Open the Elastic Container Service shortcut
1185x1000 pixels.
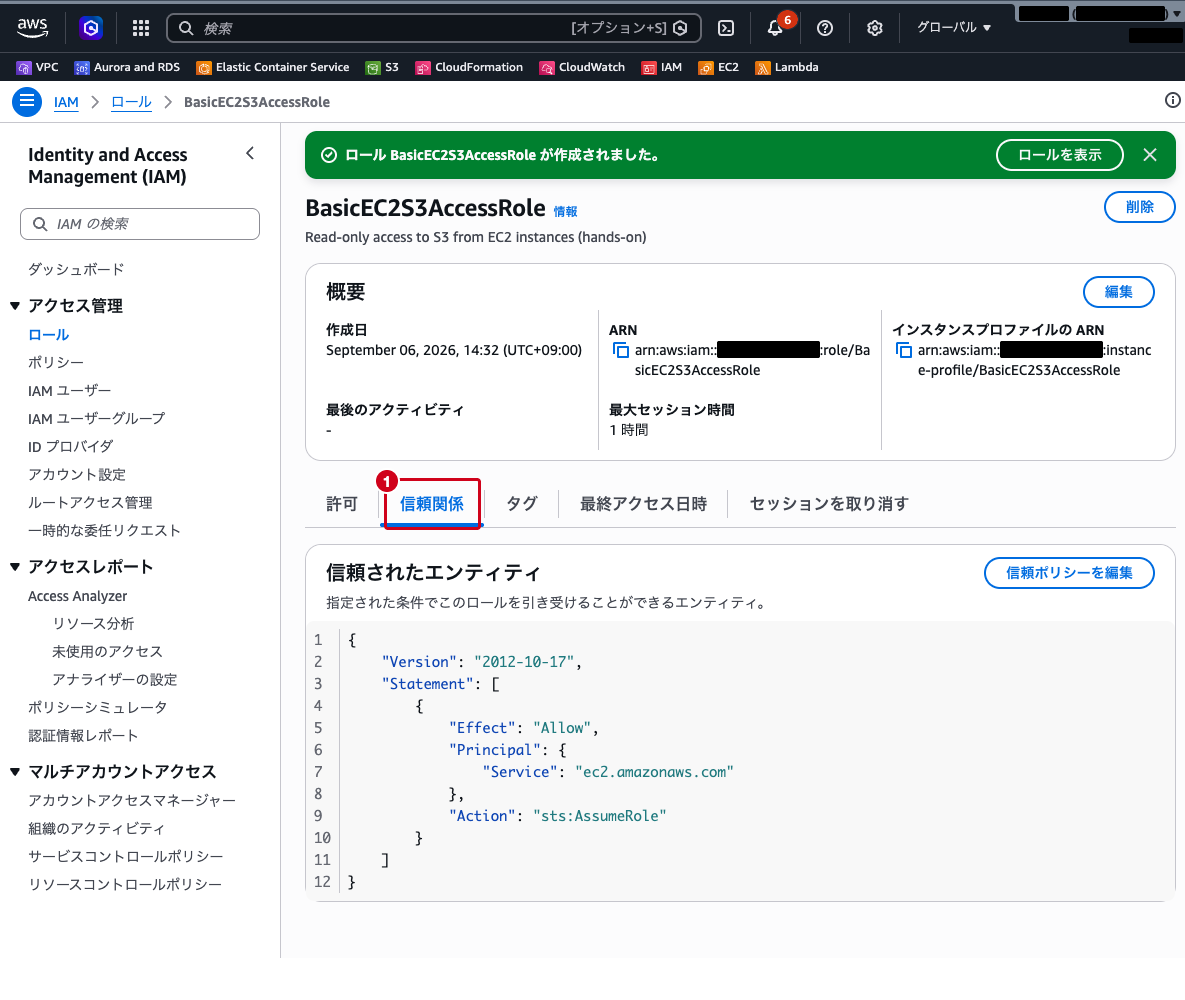[x=273, y=67]
